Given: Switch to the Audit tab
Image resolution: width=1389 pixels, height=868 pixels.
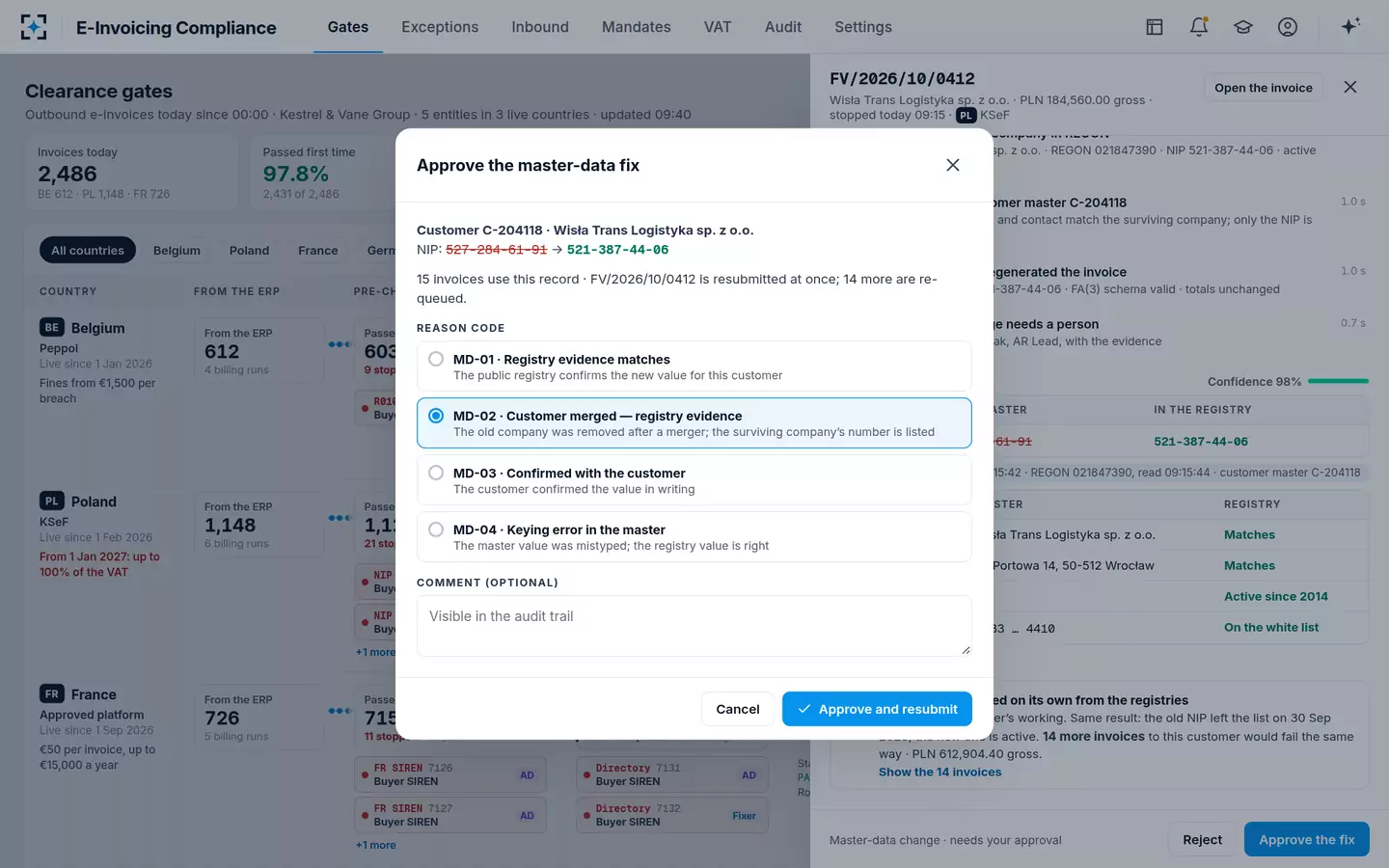Looking at the screenshot, I should 783,27.
